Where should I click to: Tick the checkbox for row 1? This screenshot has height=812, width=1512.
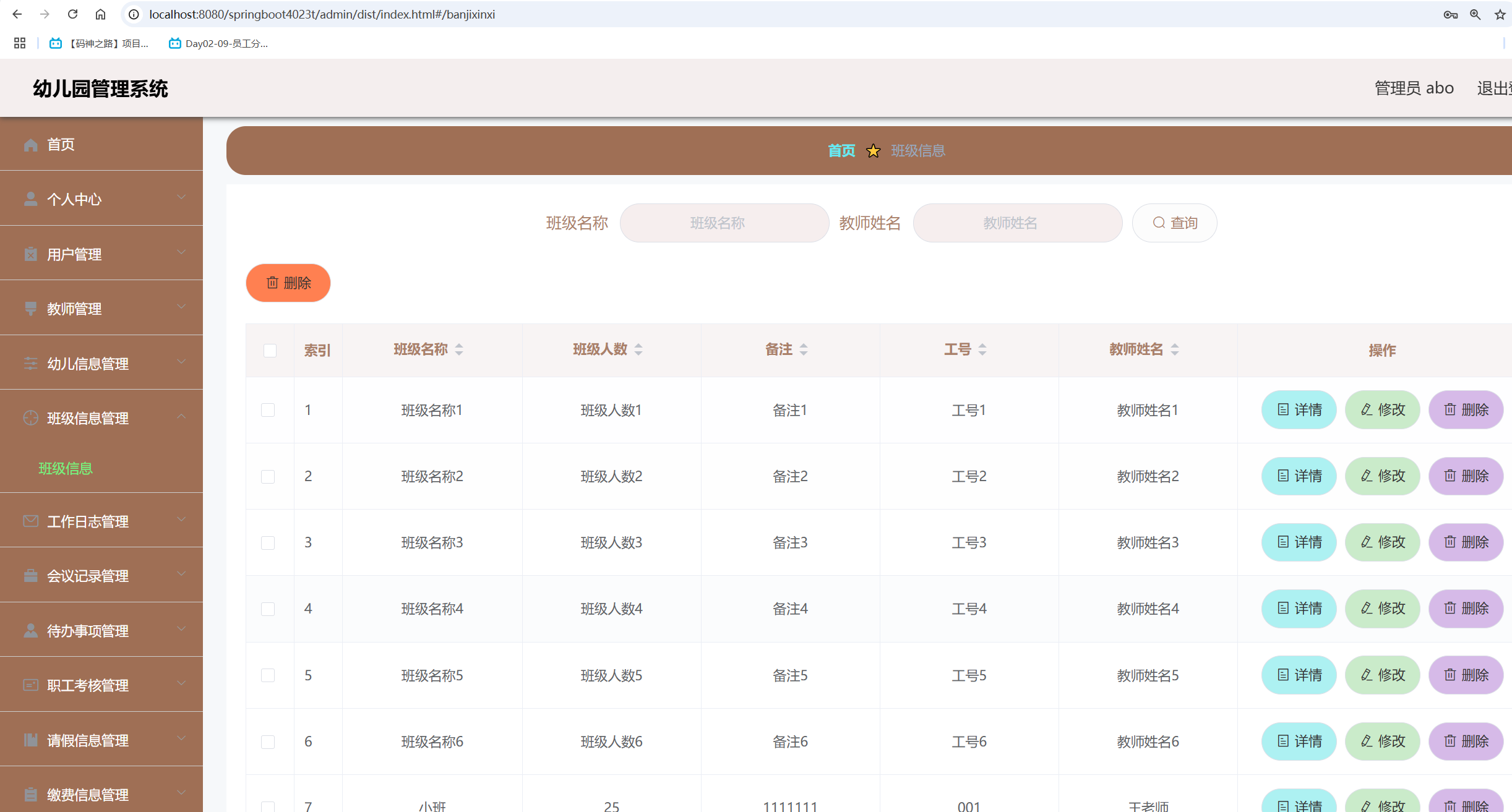click(268, 410)
